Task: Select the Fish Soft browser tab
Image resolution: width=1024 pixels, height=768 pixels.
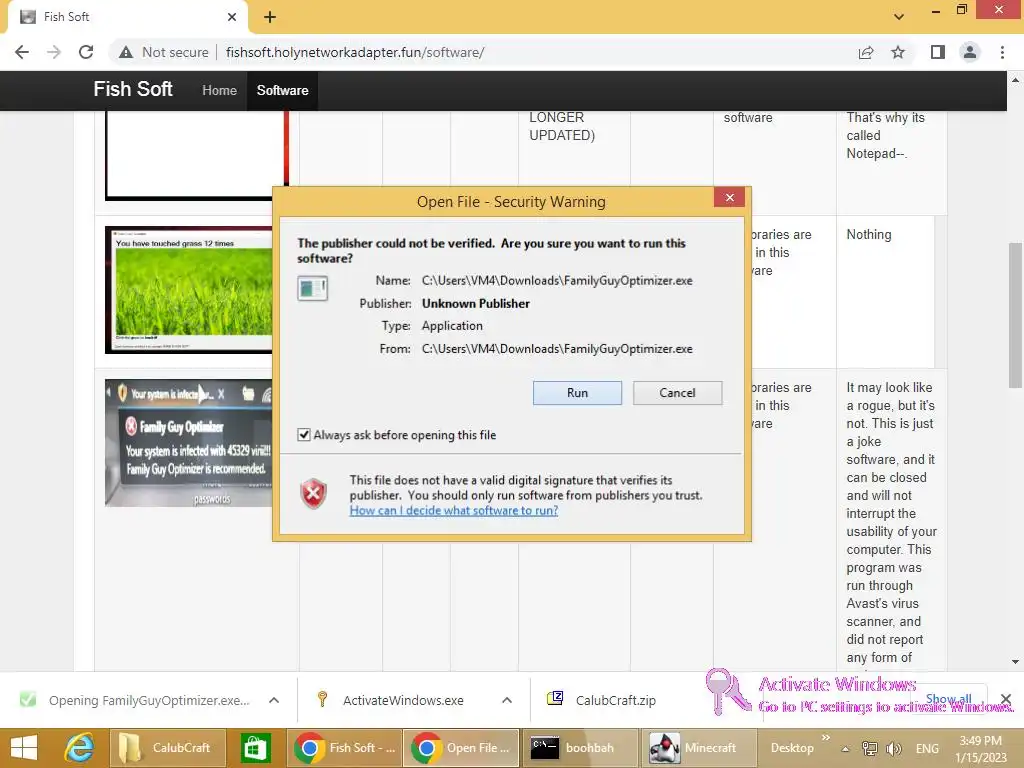Action: click(x=127, y=17)
